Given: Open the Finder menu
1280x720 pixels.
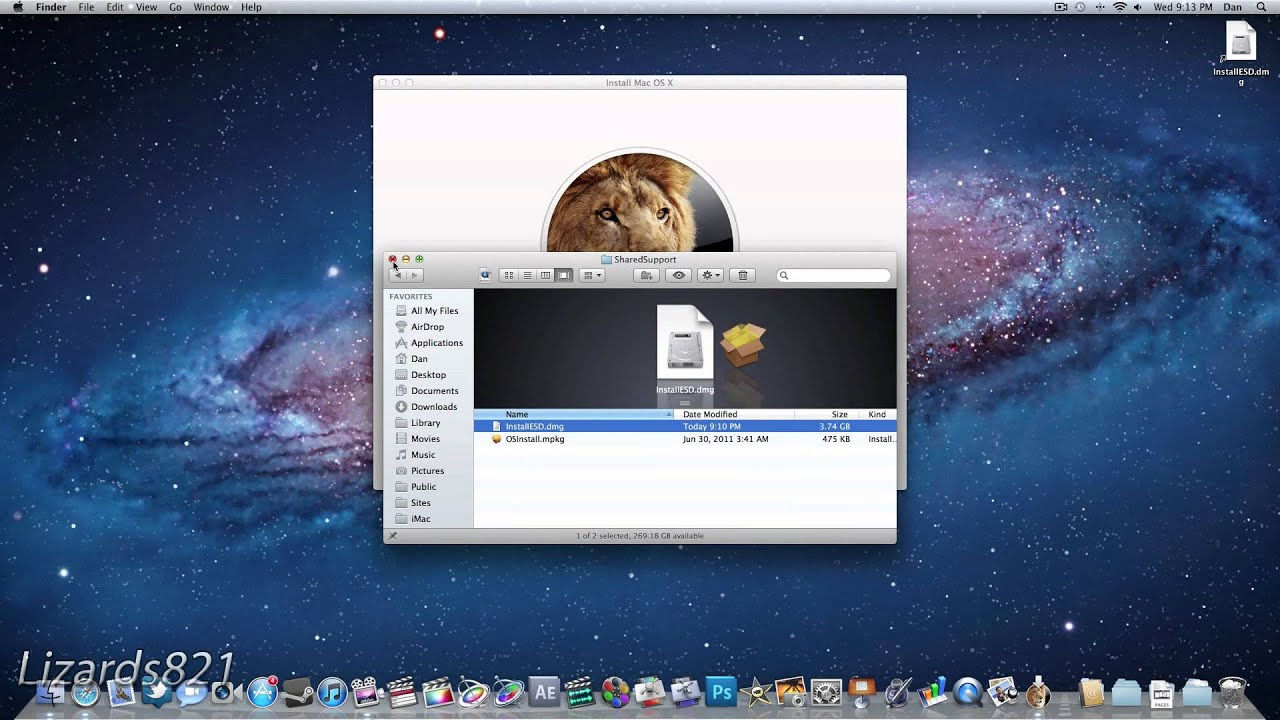Looking at the screenshot, I should point(51,7).
